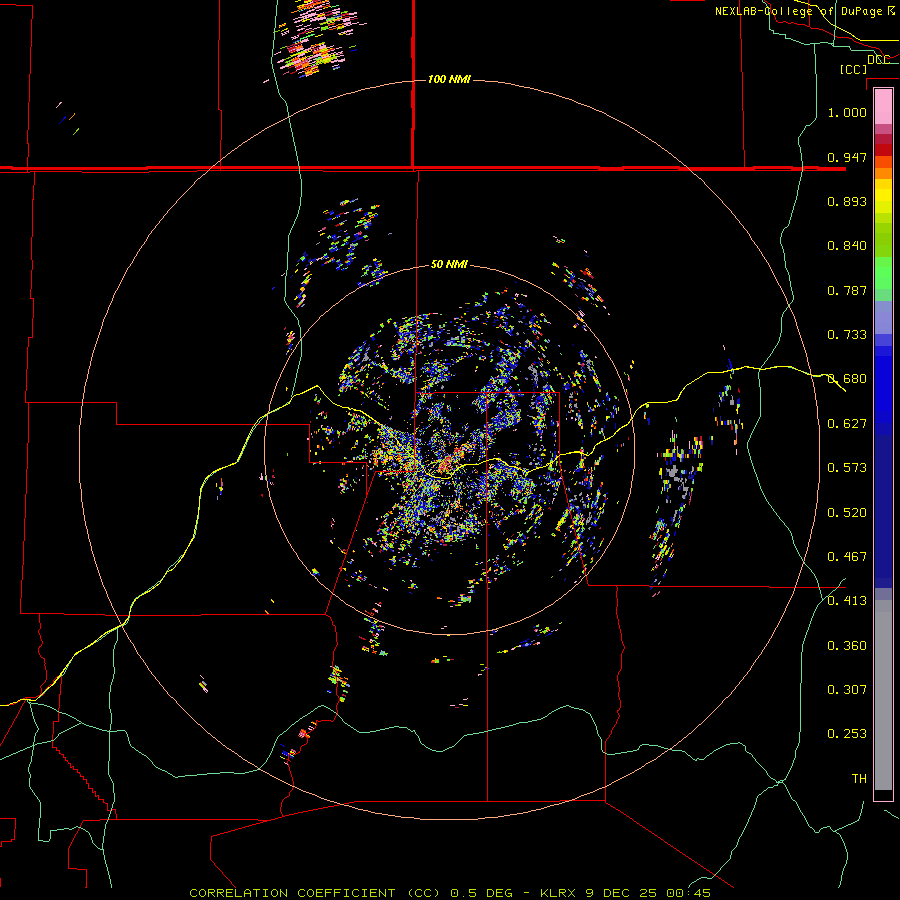Select the 0.893 legend value
Viewport: 900px width, 900px height.
click(x=847, y=201)
